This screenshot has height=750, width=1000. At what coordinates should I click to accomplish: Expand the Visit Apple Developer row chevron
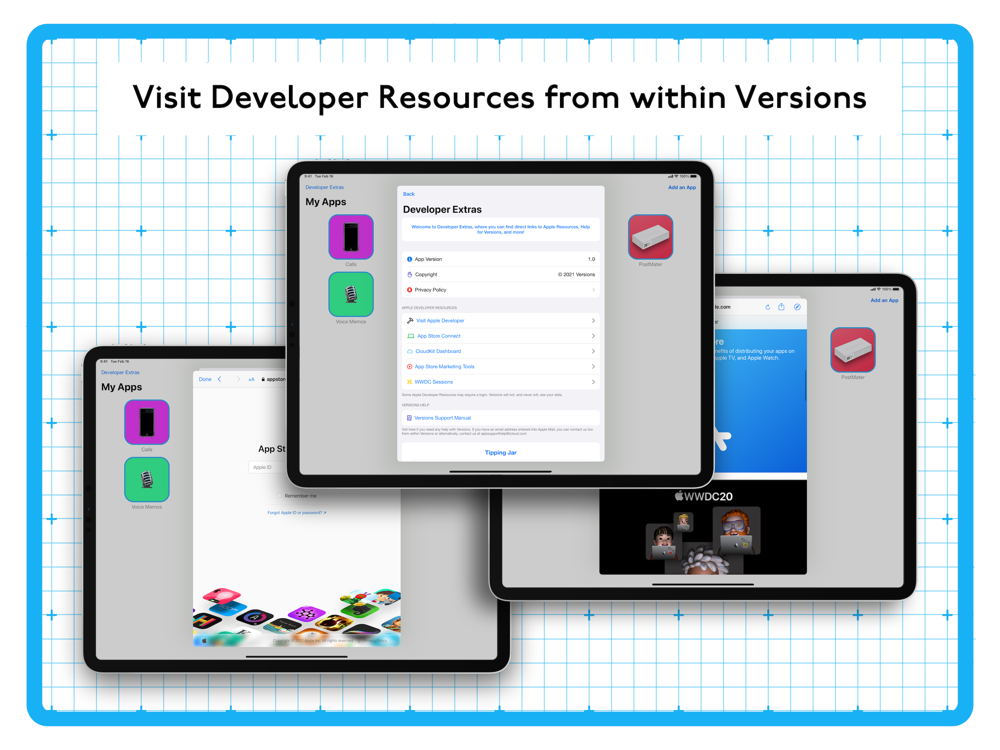(593, 321)
